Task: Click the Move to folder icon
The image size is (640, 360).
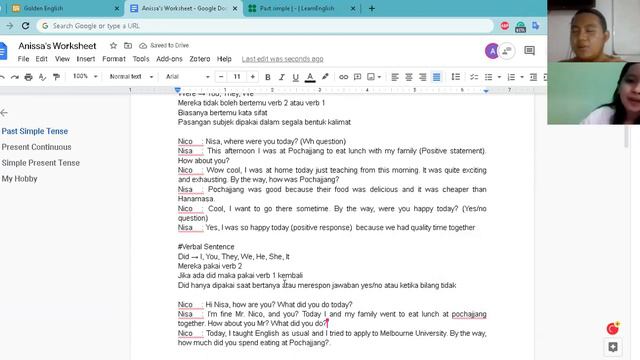Action: click(128, 45)
